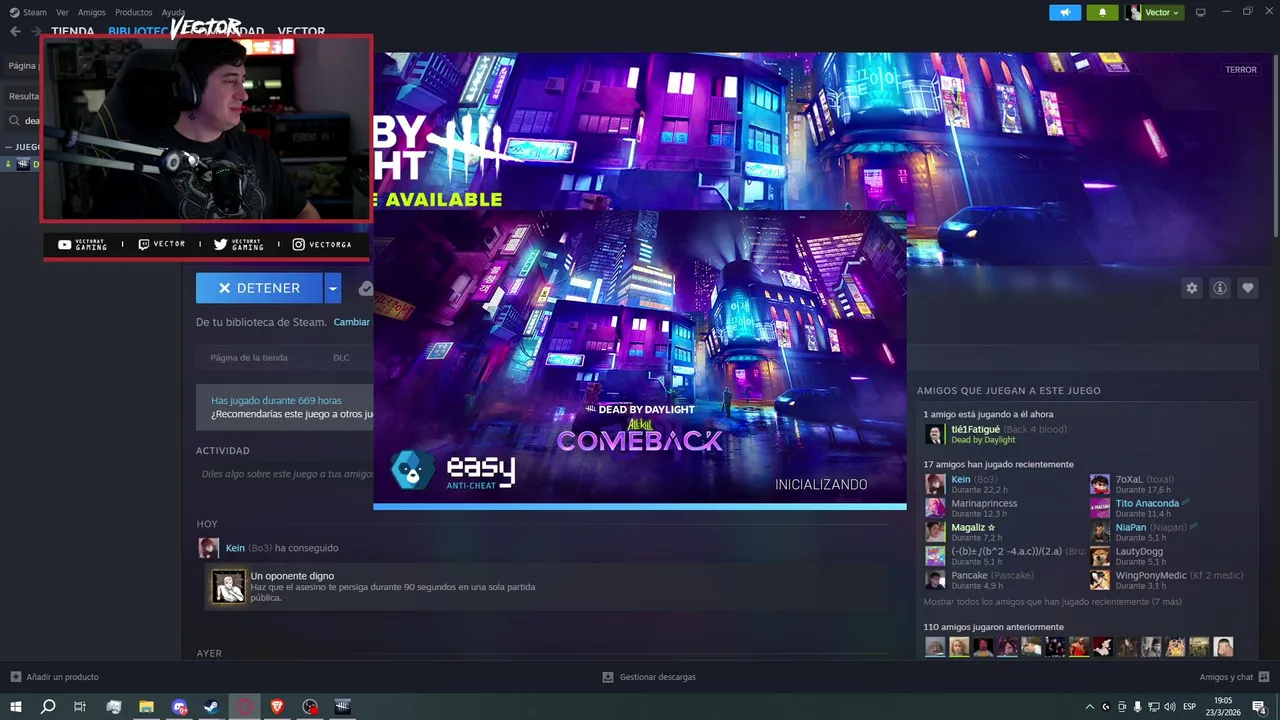Open Task View on taskbar
This screenshot has height=720, width=1280.
click(x=80, y=707)
